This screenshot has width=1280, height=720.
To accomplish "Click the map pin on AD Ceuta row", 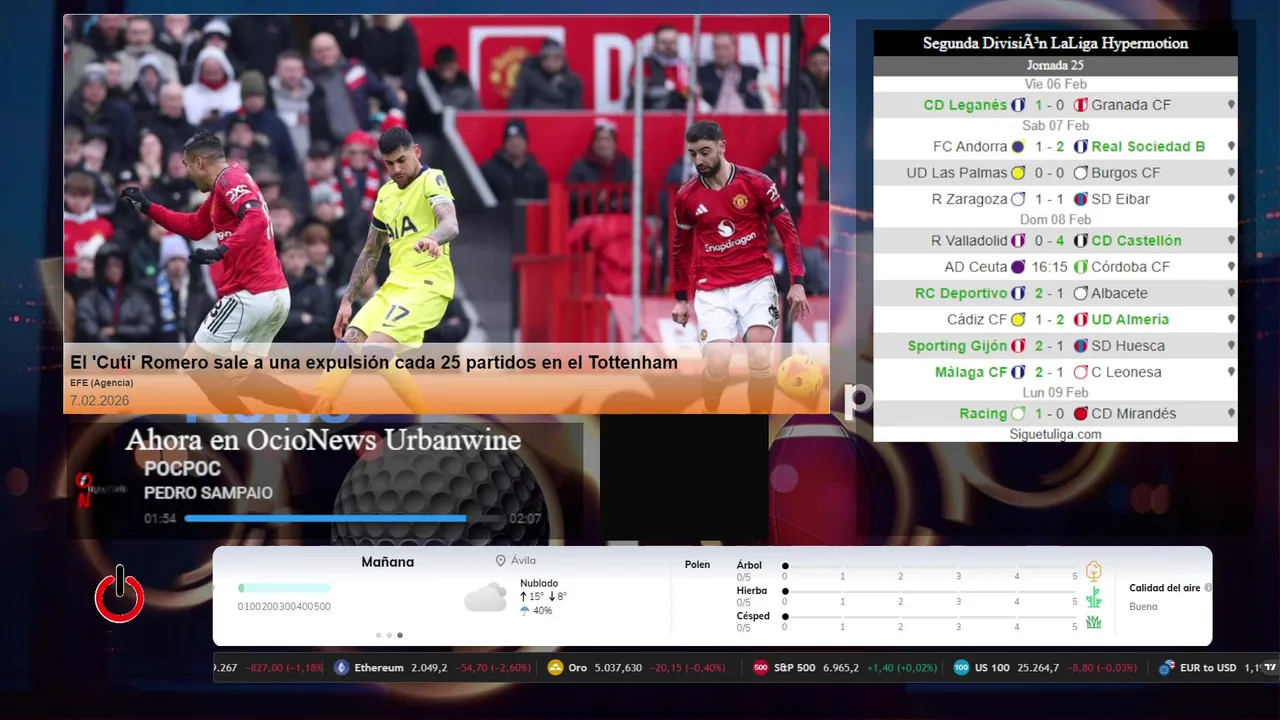I will tap(1231, 267).
